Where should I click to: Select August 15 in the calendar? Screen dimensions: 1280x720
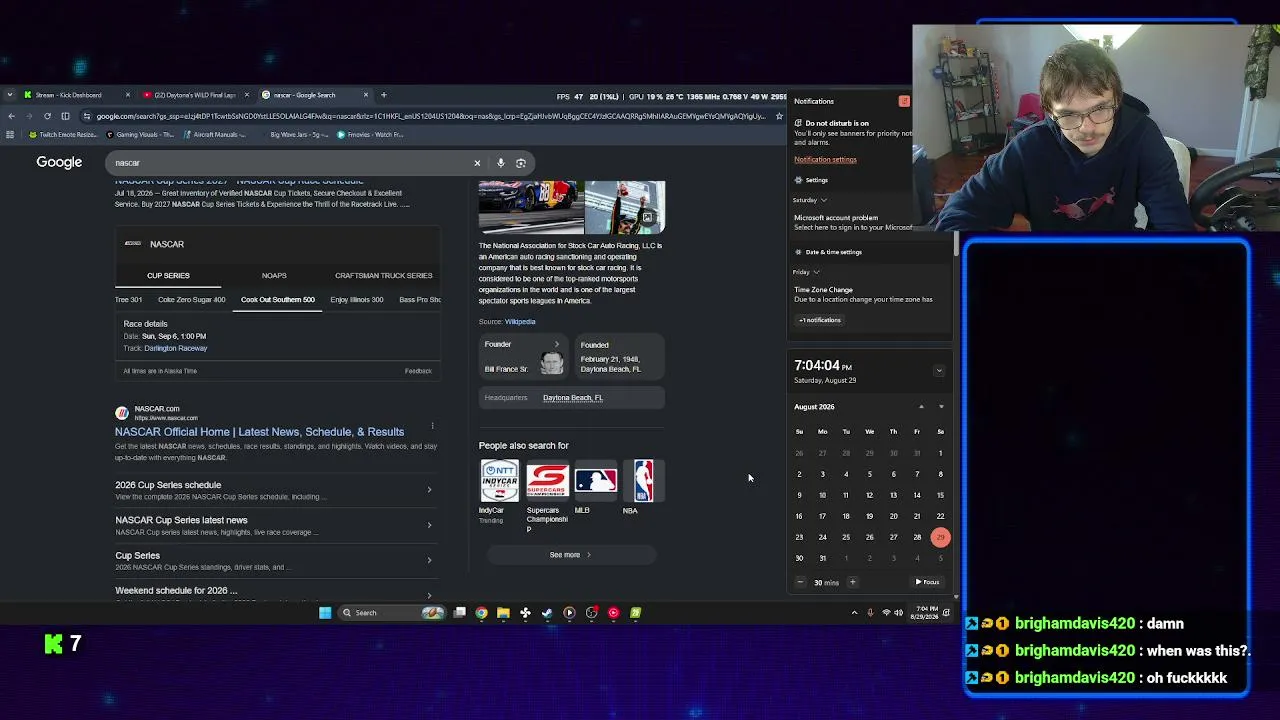pos(940,495)
